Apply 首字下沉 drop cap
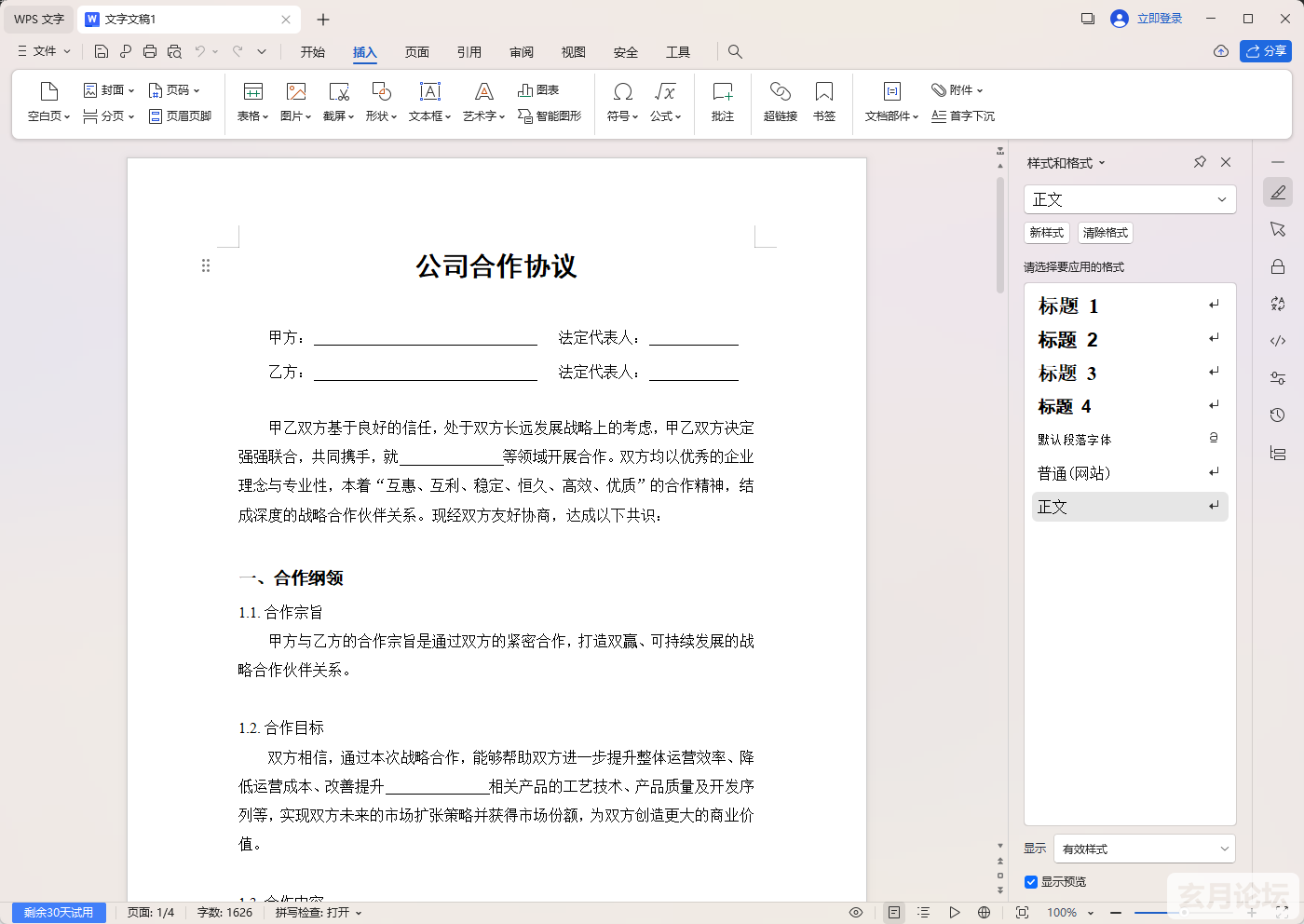1304x924 pixels. point(963,116)
